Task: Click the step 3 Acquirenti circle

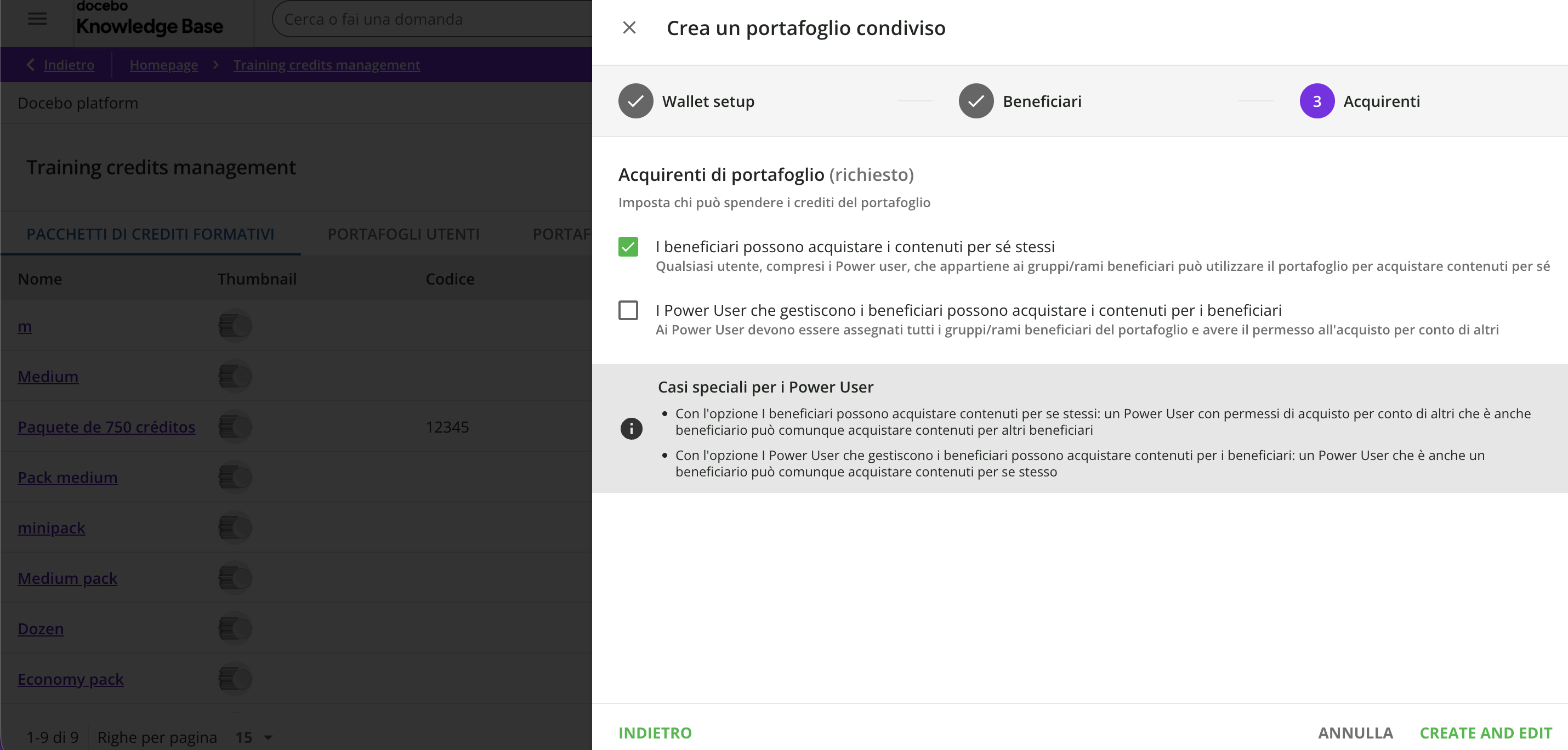Action: click(1316, 101)
